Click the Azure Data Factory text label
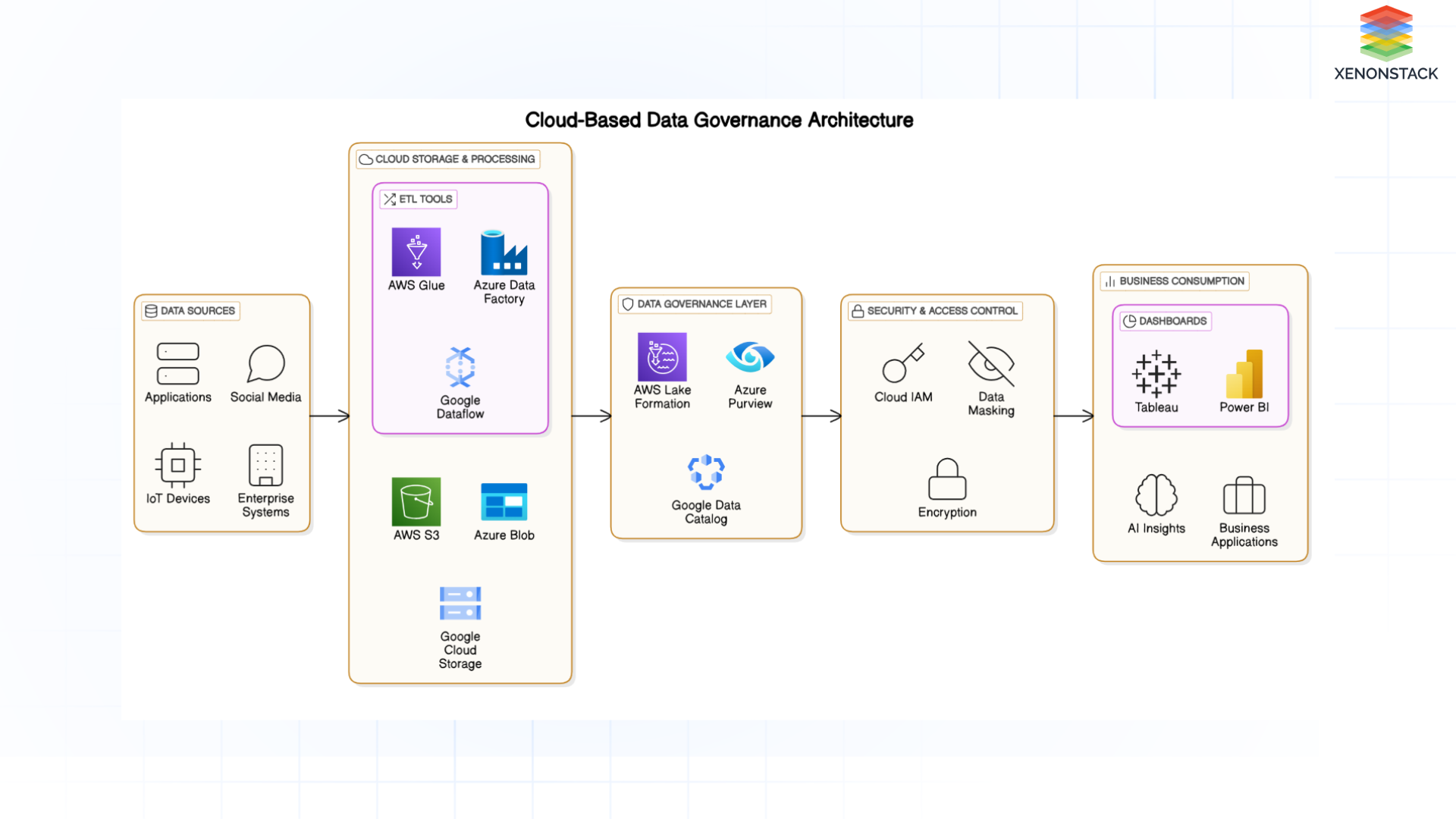The image size is (1456, 819). (x=504, y=292)
